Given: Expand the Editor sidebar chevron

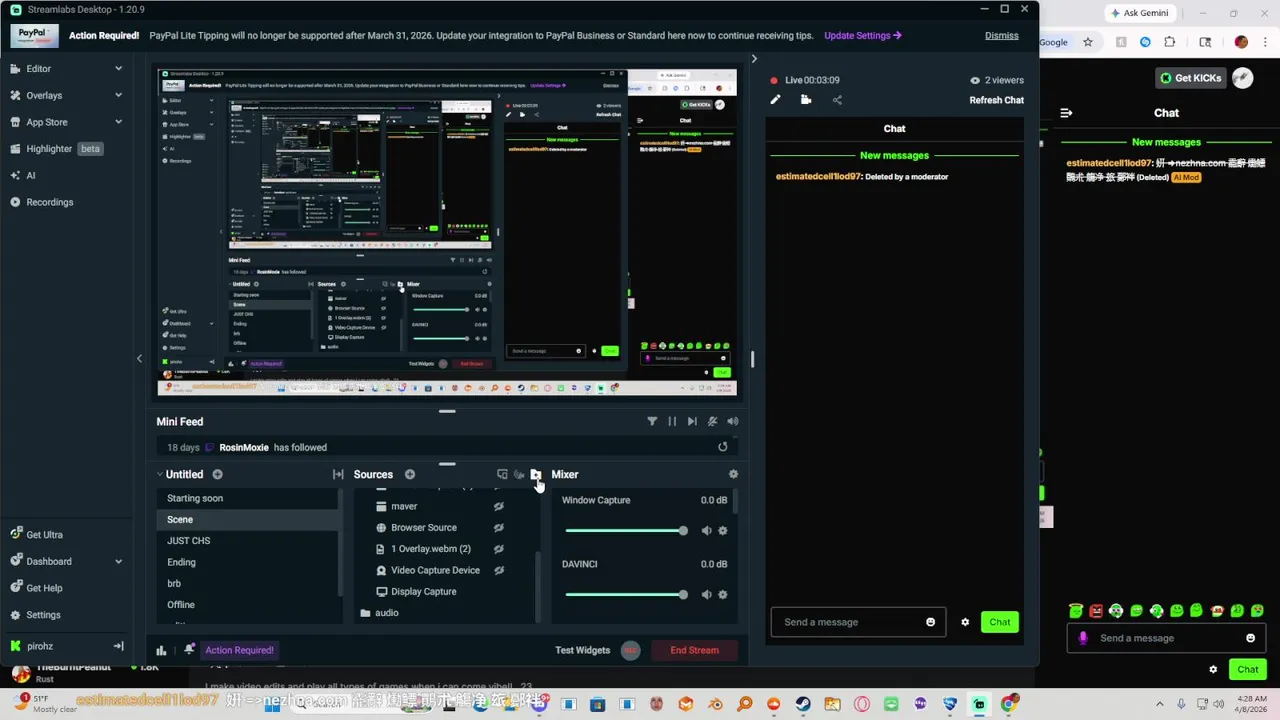Looking at the screenshot, I should pos(118,69).
